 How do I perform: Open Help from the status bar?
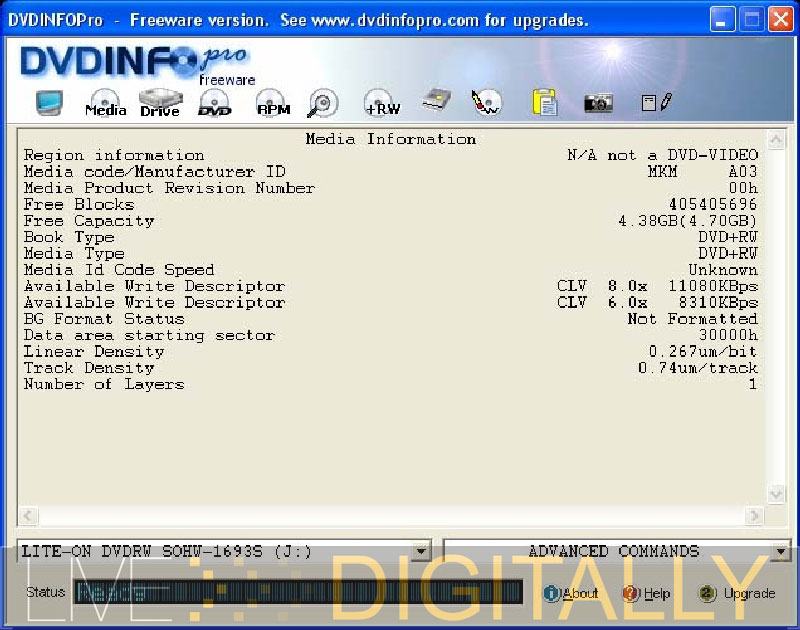[646, 593]
